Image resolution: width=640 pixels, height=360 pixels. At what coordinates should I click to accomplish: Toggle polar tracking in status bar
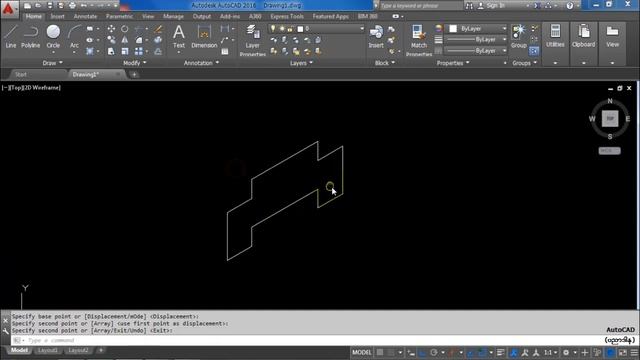click(434, 352)
